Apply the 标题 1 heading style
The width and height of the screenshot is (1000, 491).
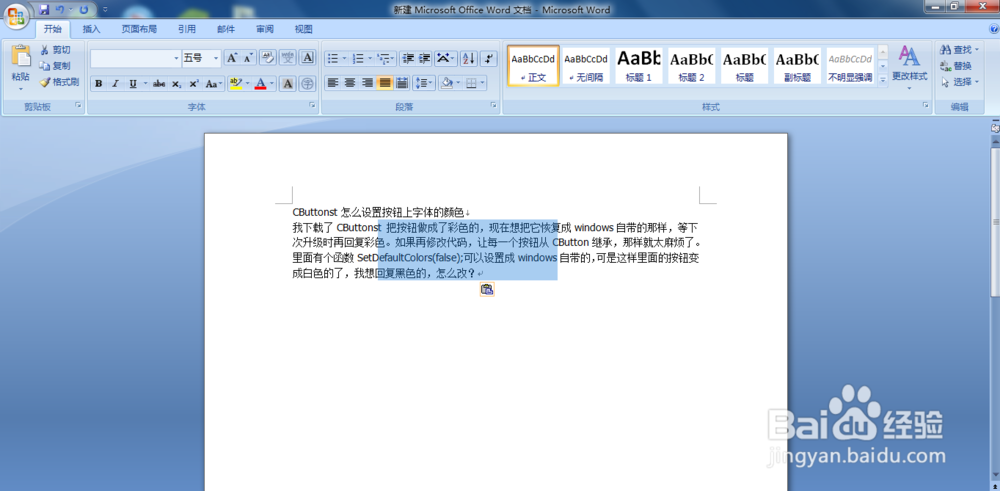(638, 66)
